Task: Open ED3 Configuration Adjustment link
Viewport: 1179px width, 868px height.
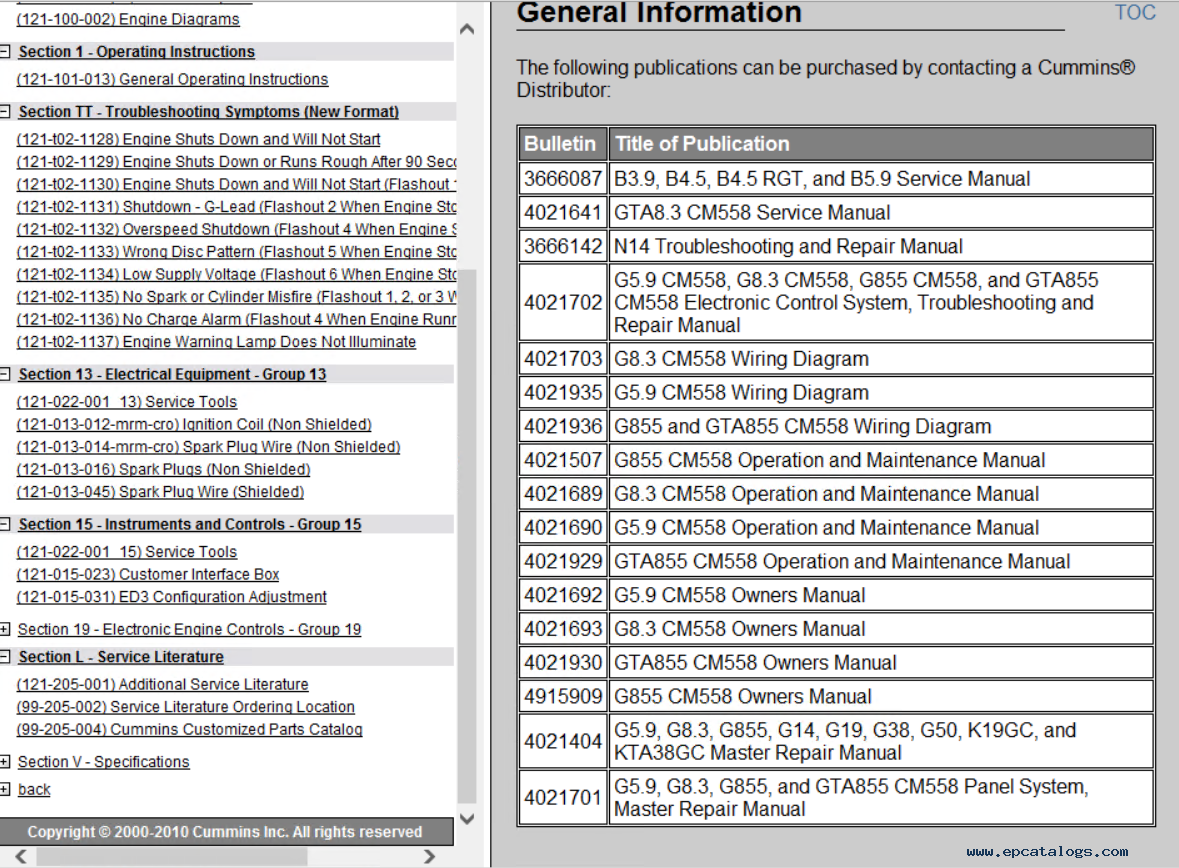Action: [171, 597]
